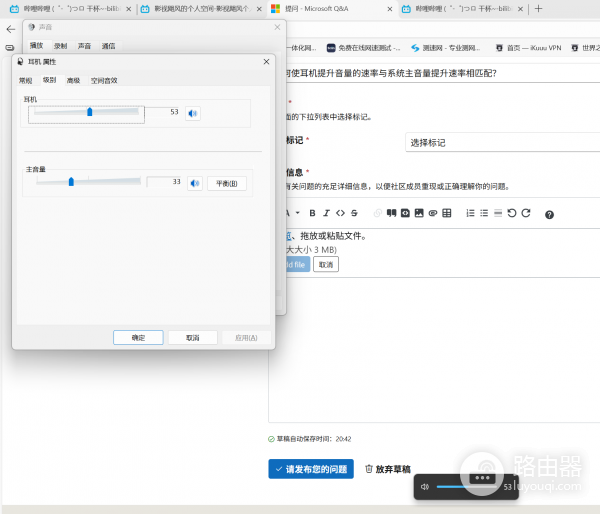
Task: Click the 请发布您的问题 publish button
Action: click(x=311, y=469)
